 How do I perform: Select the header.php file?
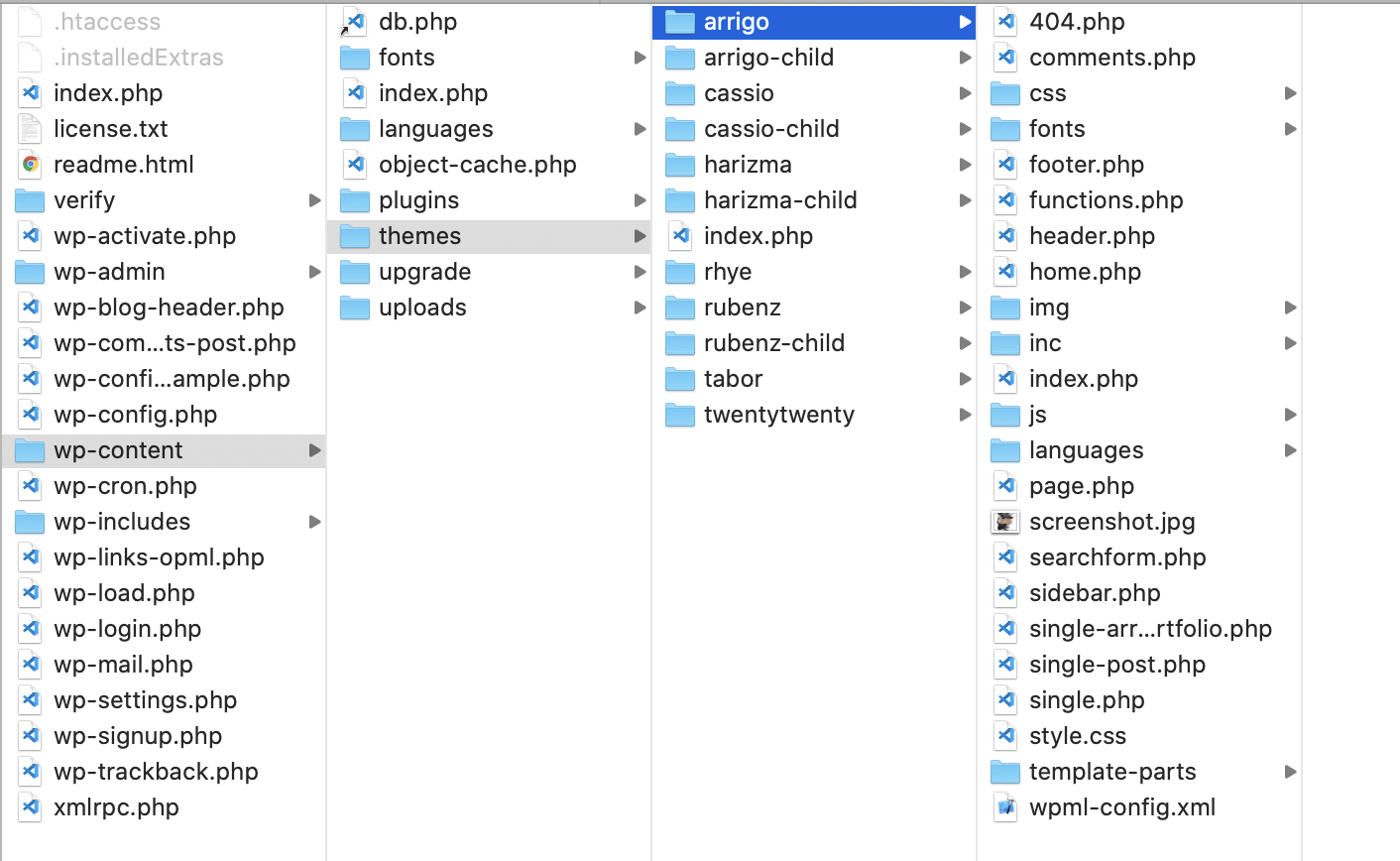coord(1092,236)
